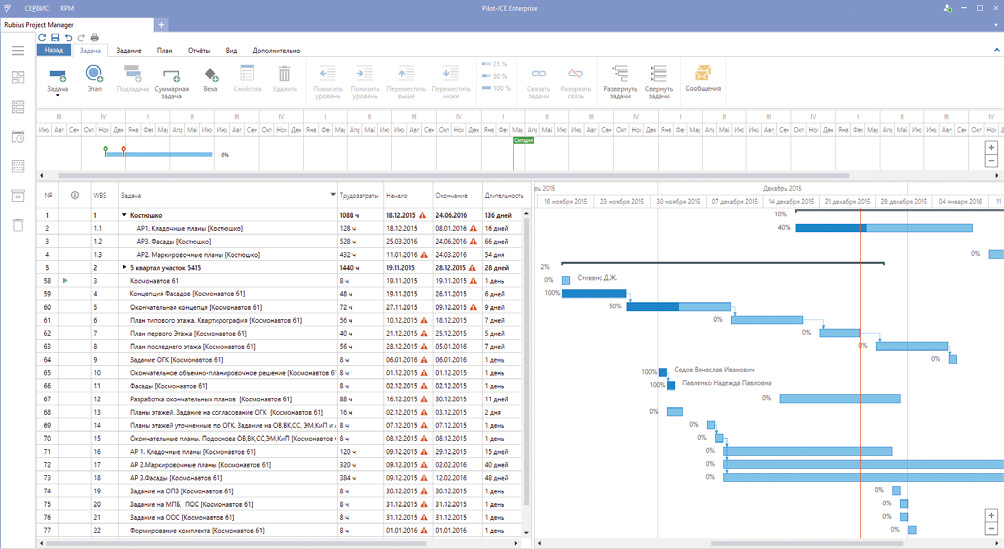1004x549 pixels.
Task: Click the refresh icon in the quick toolbar
Action: point(42,38)
